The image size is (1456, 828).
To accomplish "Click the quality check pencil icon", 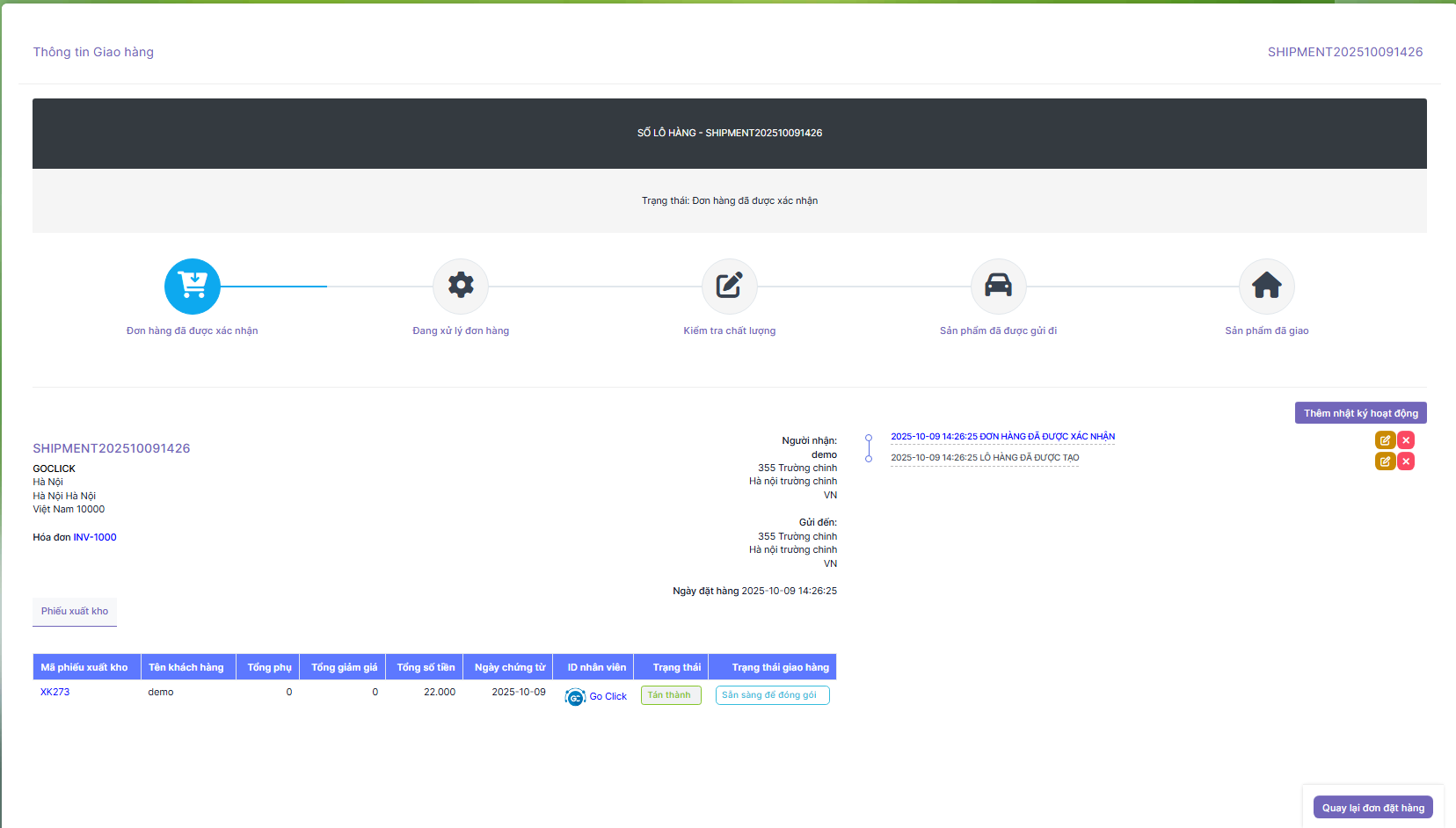I will point(729,286).
